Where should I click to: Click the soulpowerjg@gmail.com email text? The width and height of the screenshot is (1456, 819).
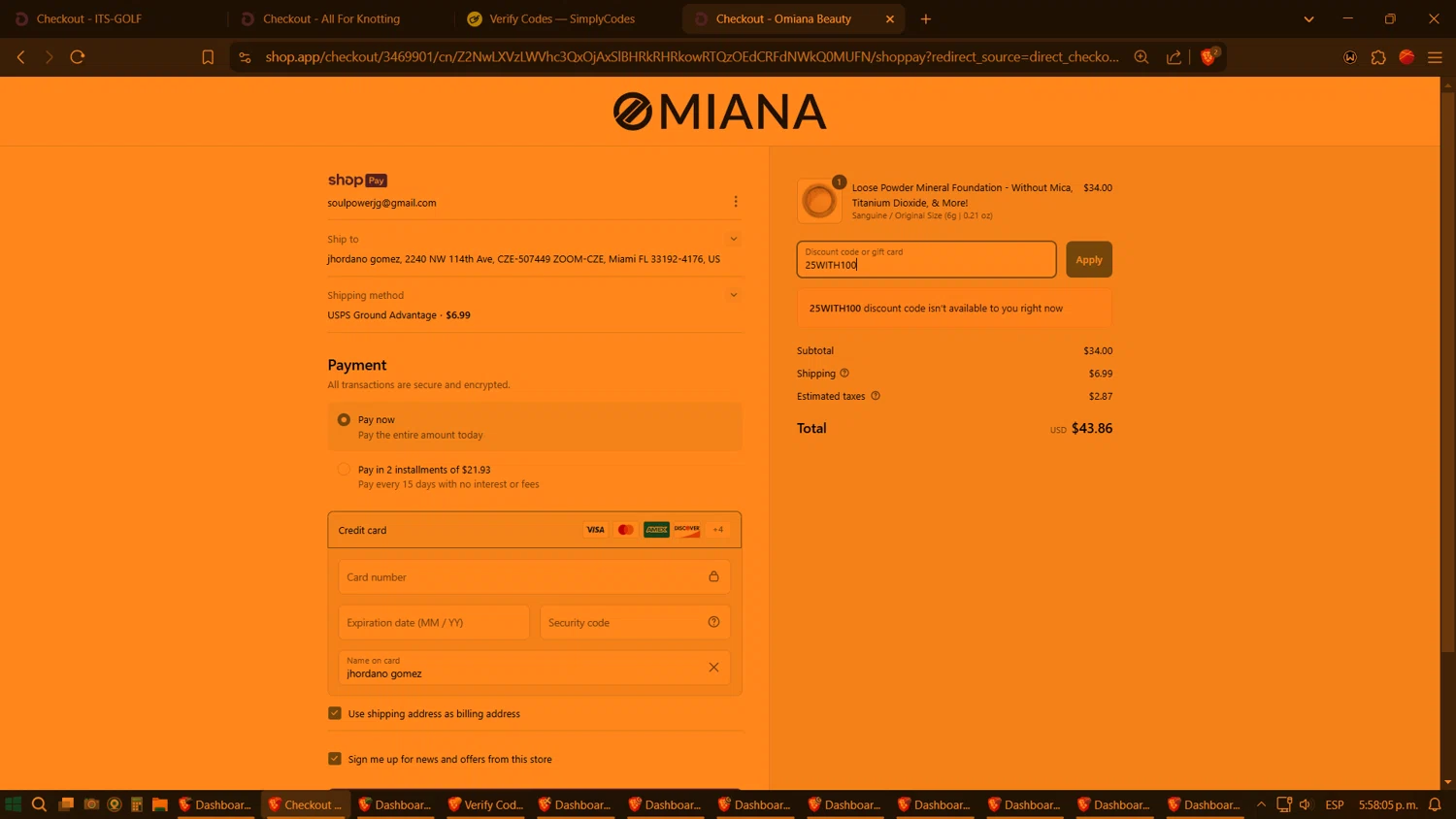(x=381, y=203)
